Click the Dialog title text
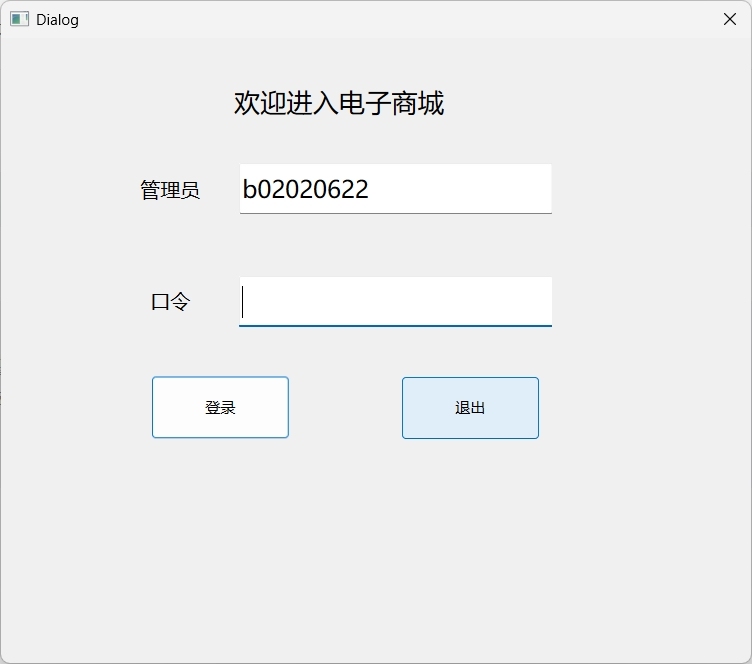Viewport: 752px width, 664px height. (58, 20)
